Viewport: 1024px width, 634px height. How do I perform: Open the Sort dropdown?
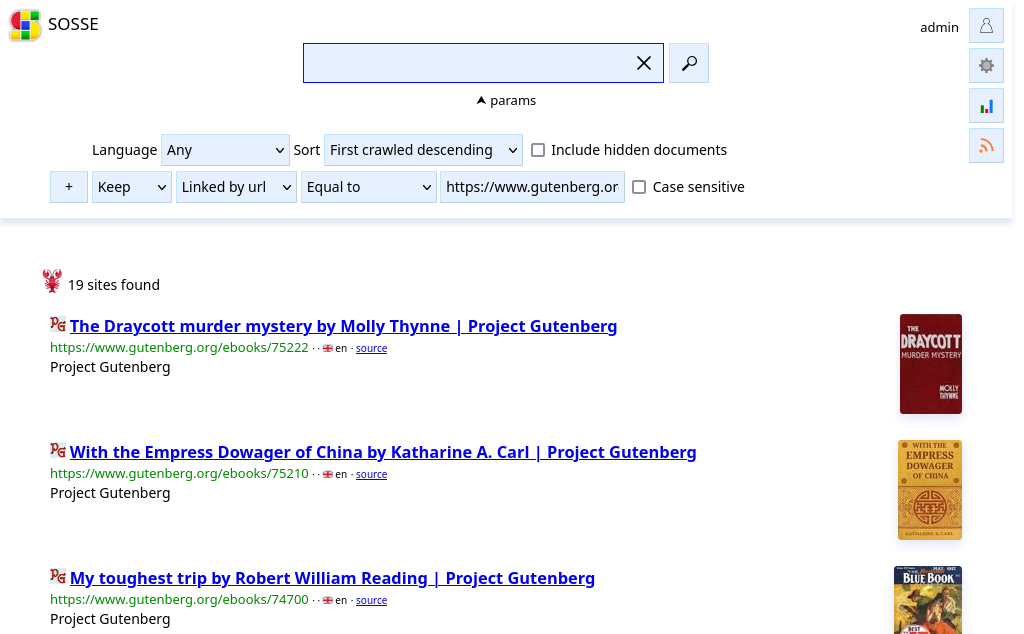coord(423,150)
